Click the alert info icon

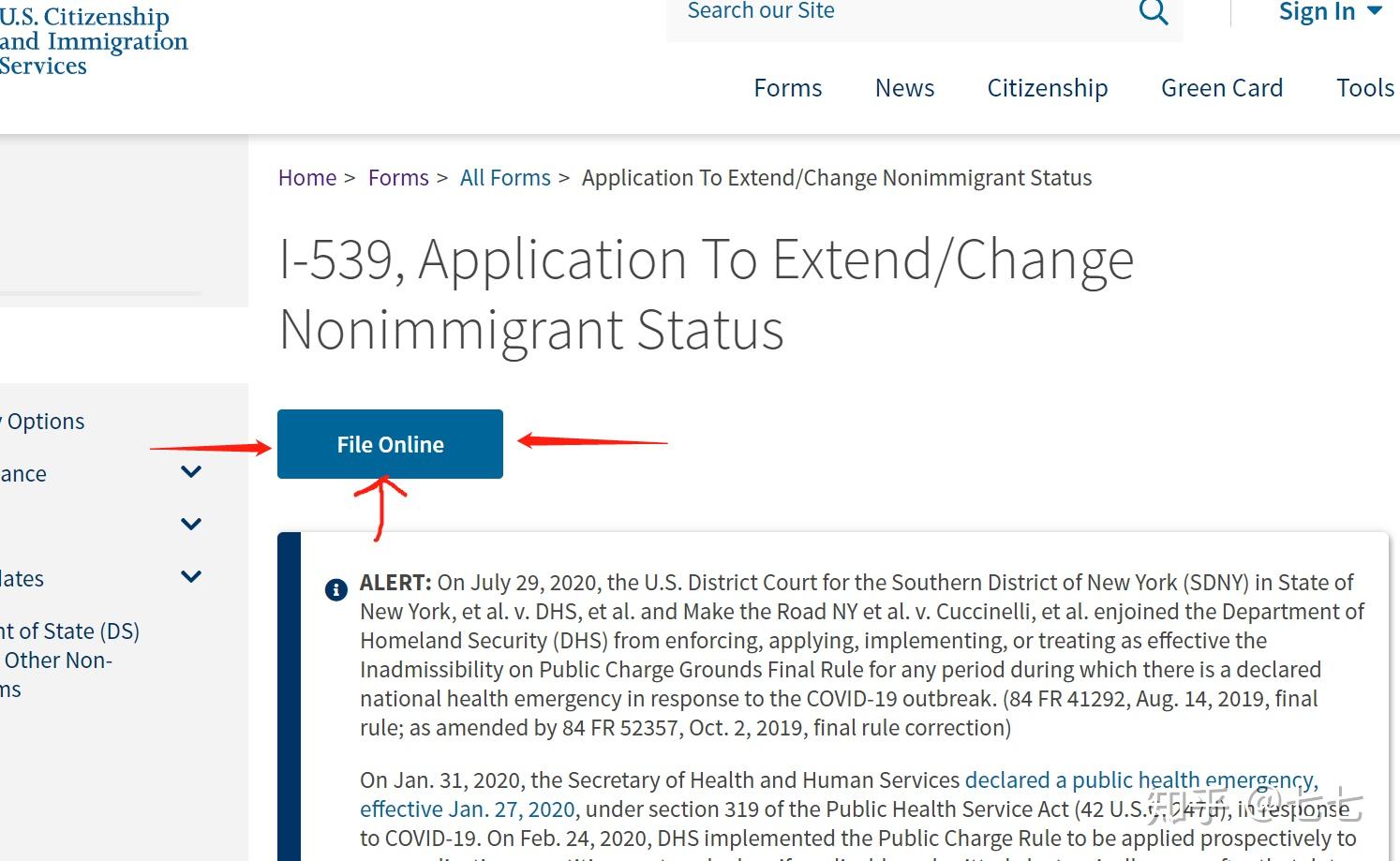pos(335,590)
